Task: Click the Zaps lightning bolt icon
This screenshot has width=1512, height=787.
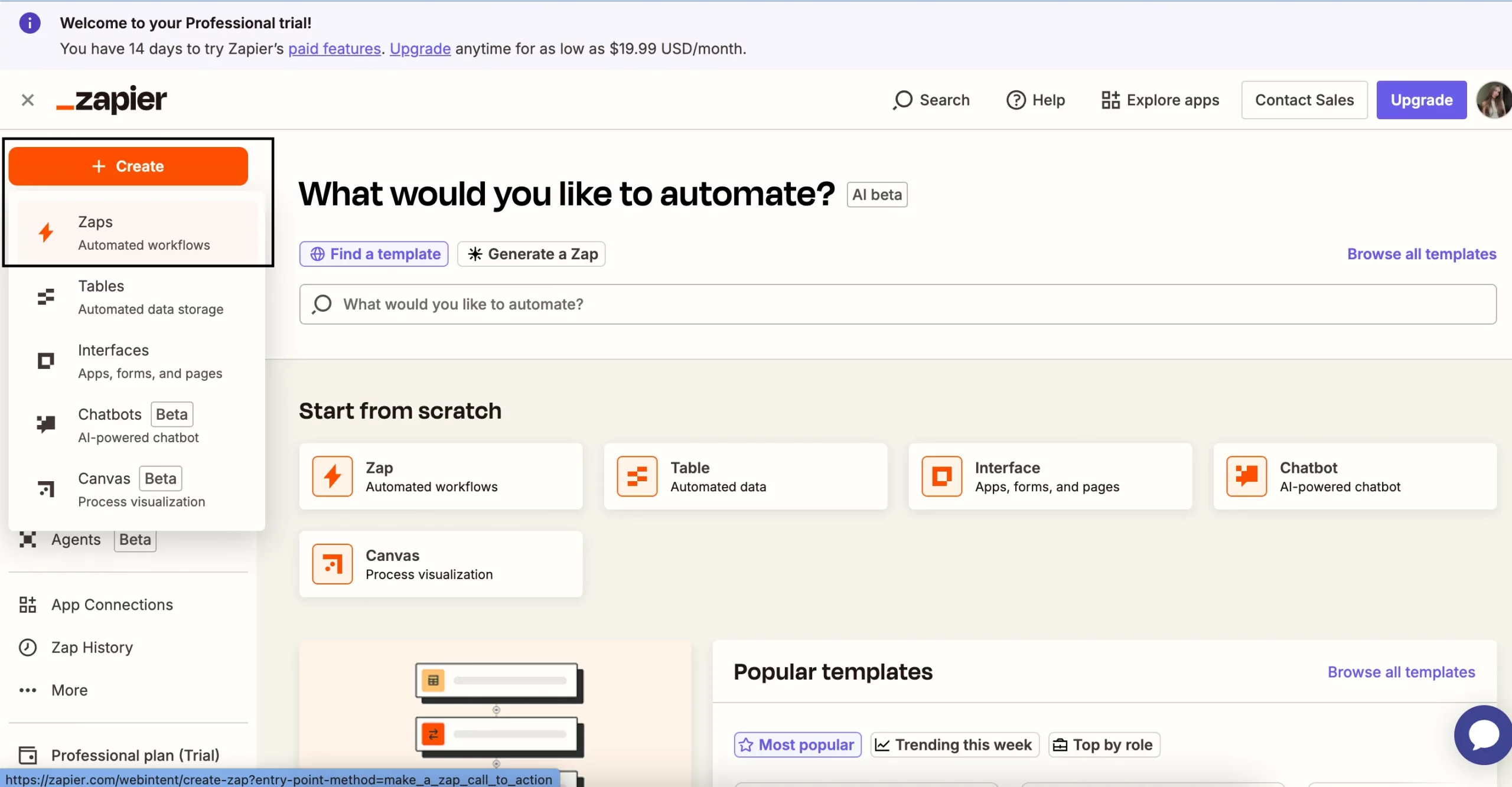Action: pyautogui.click(x=46, y=233)
